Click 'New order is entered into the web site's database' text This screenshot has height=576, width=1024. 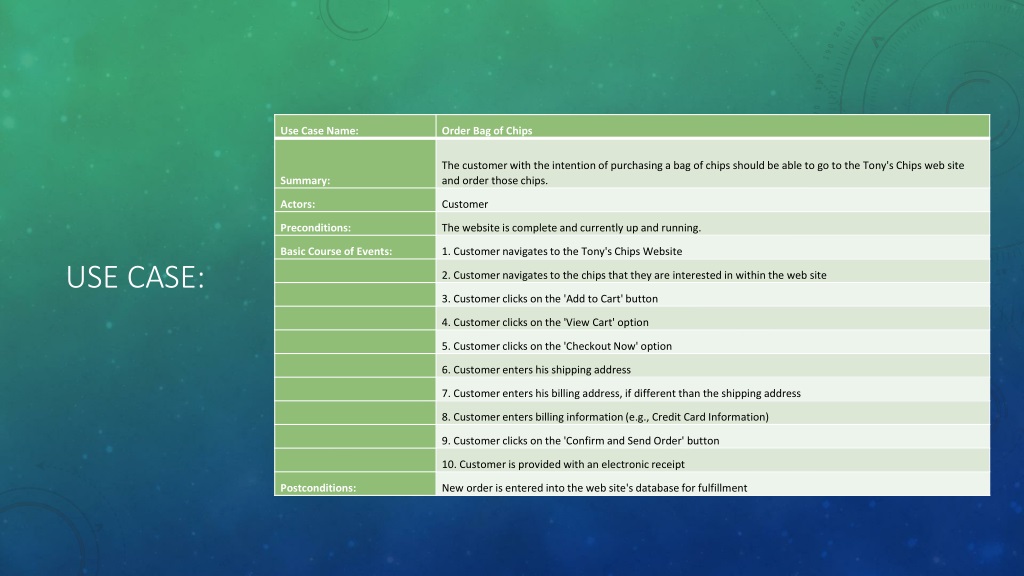pyautogui.click(x=594, y=488)
